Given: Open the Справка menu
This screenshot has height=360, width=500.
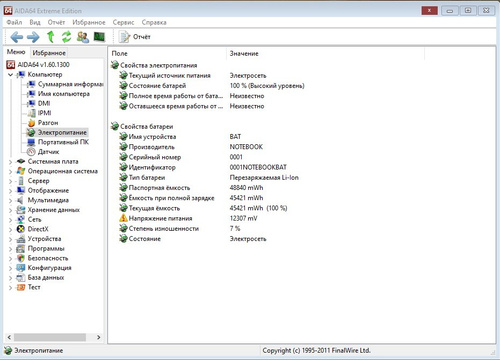Looking at the screenshot, I should [154, 22].
